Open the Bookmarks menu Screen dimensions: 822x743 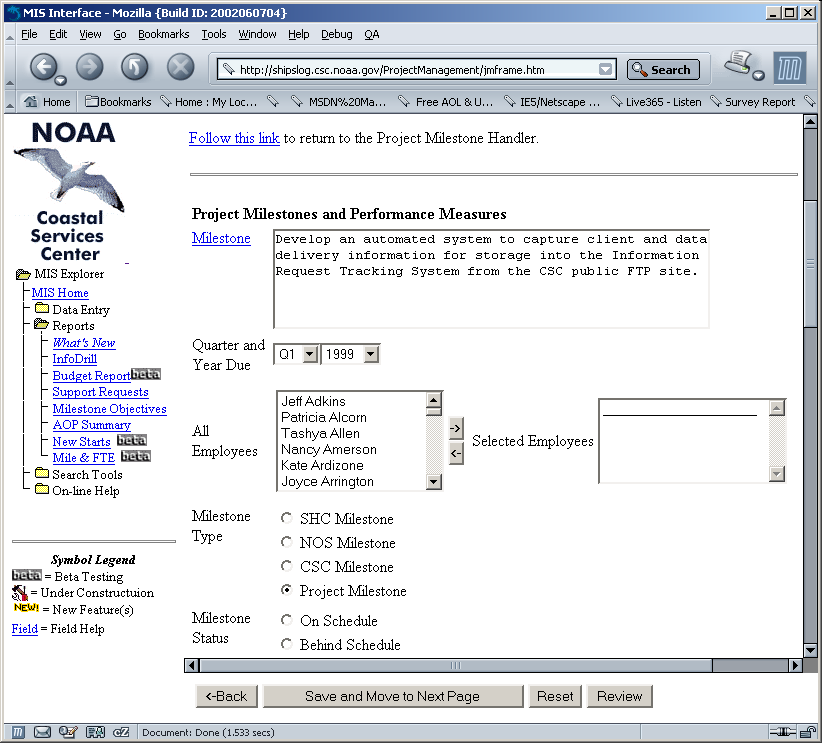click(164, 34)
